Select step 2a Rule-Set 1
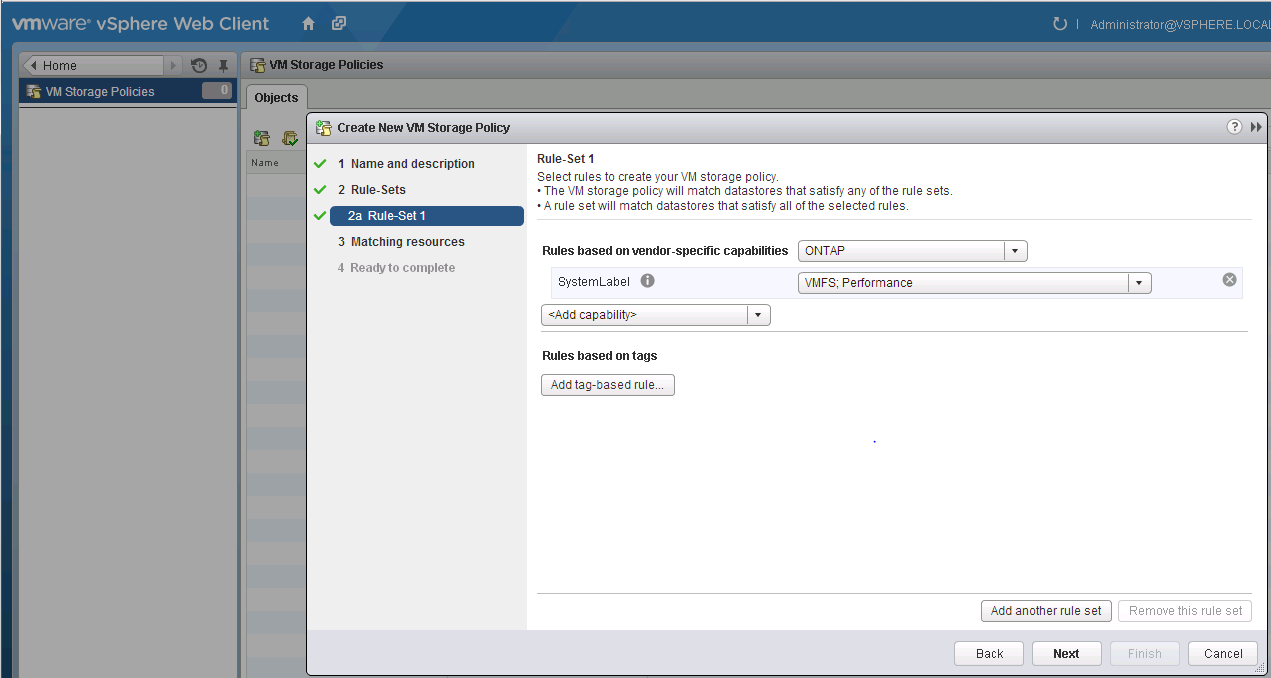The height and width of the screenshot is (678, 1271). click(427, 216)
